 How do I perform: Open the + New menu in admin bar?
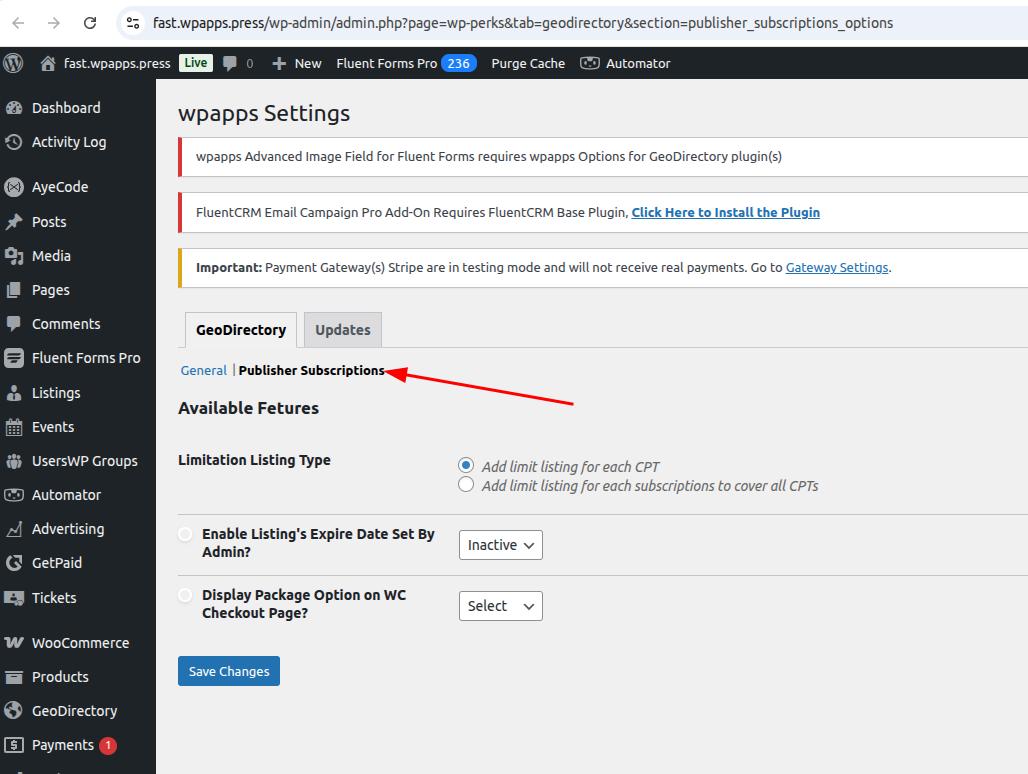pyautogui.click(x=297, y=63)
